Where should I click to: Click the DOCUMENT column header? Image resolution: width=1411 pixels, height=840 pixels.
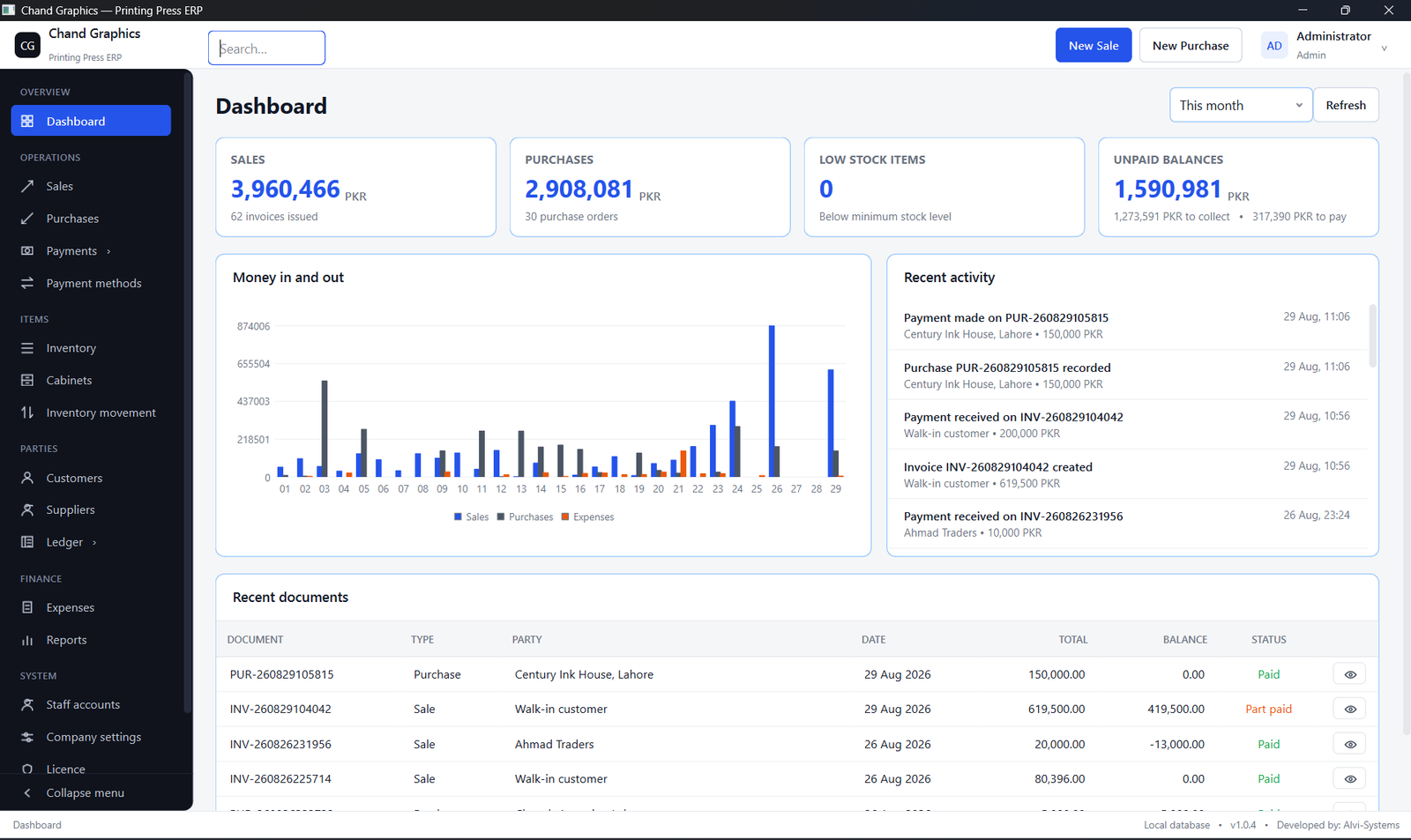point(255,640)
